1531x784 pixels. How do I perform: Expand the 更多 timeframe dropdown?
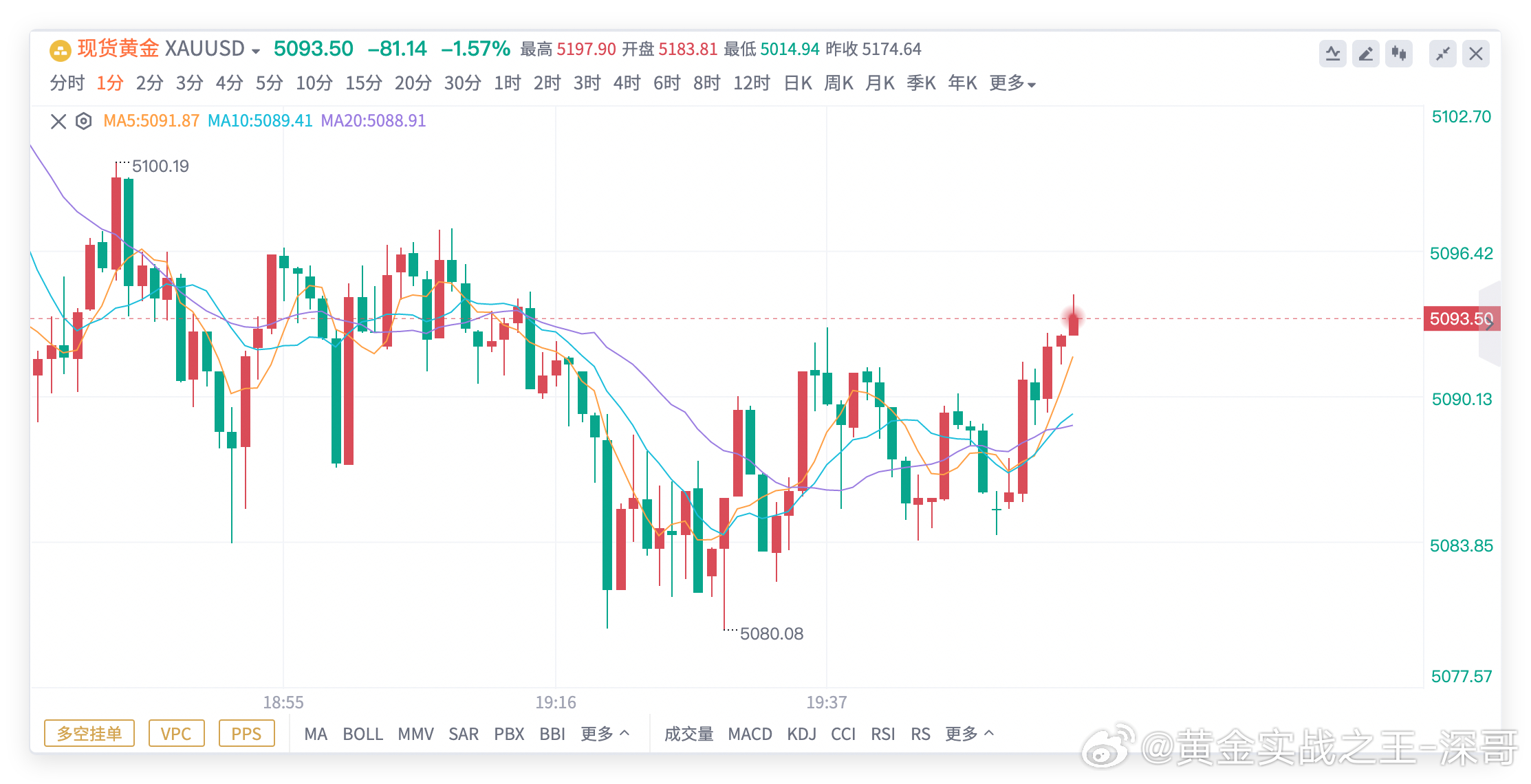[1012, 83]
